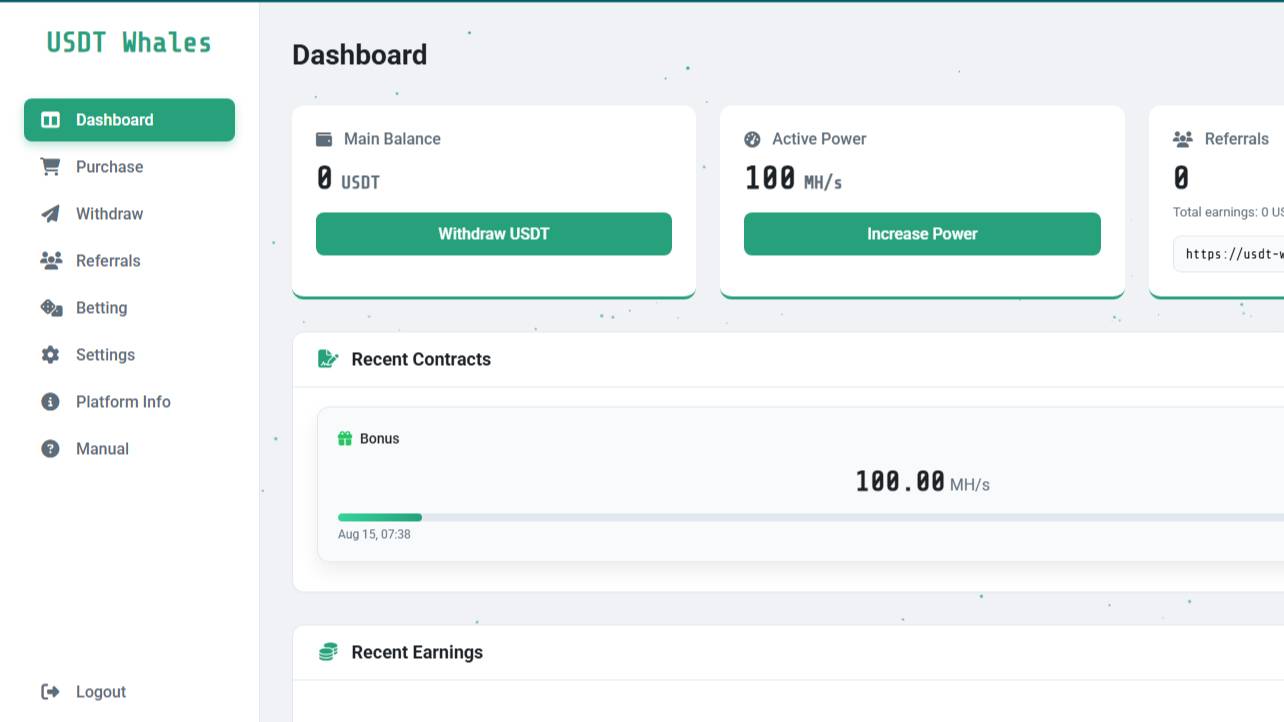Click the Settings gear icon
Viewport: 1284px width, 722px height.
(50, 355)
